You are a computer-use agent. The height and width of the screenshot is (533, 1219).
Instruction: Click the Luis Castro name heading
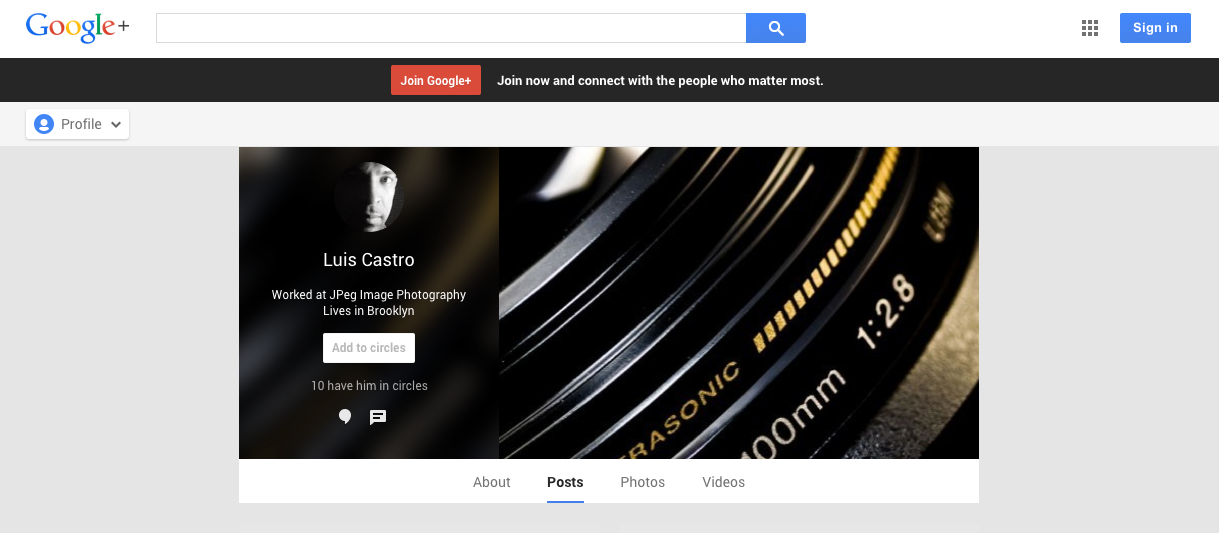(x=369, y=260)
